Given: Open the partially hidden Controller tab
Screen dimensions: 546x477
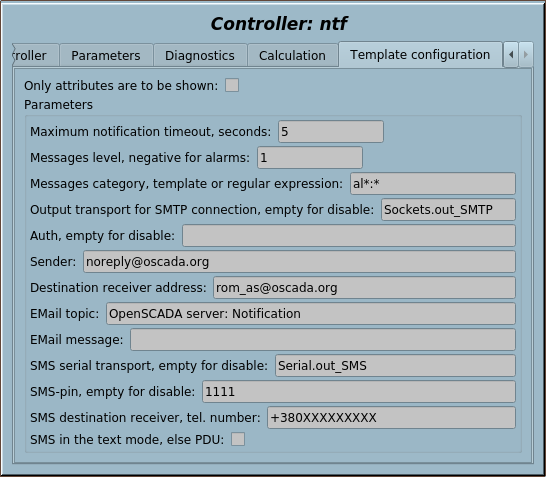Looking at the screenshot, I should click(35, 55).
